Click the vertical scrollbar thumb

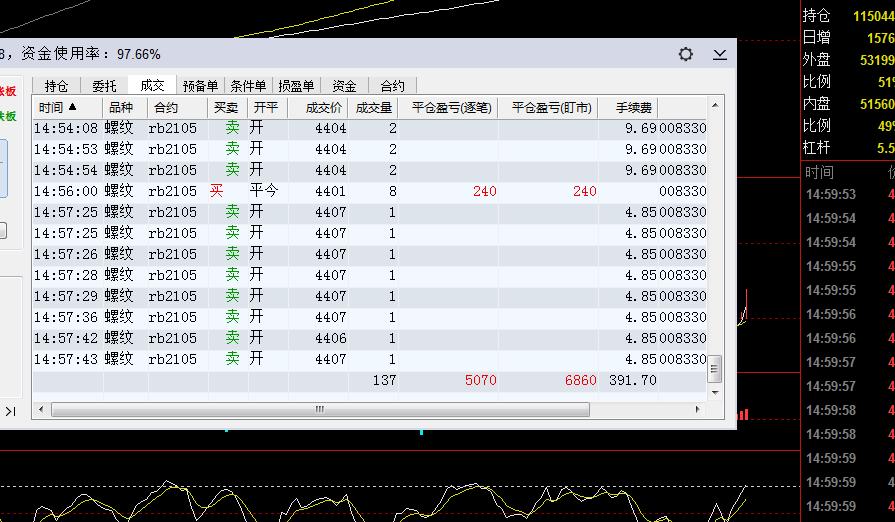715,369
